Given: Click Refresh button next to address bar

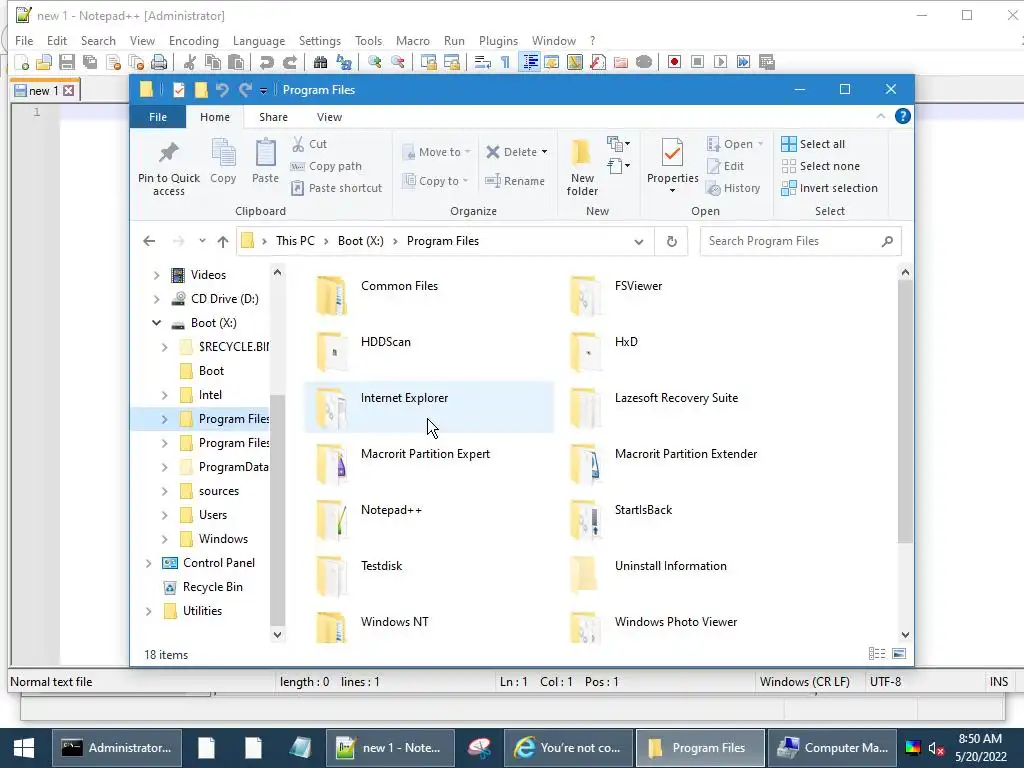Looking at the screenshot, I should 671,242.
